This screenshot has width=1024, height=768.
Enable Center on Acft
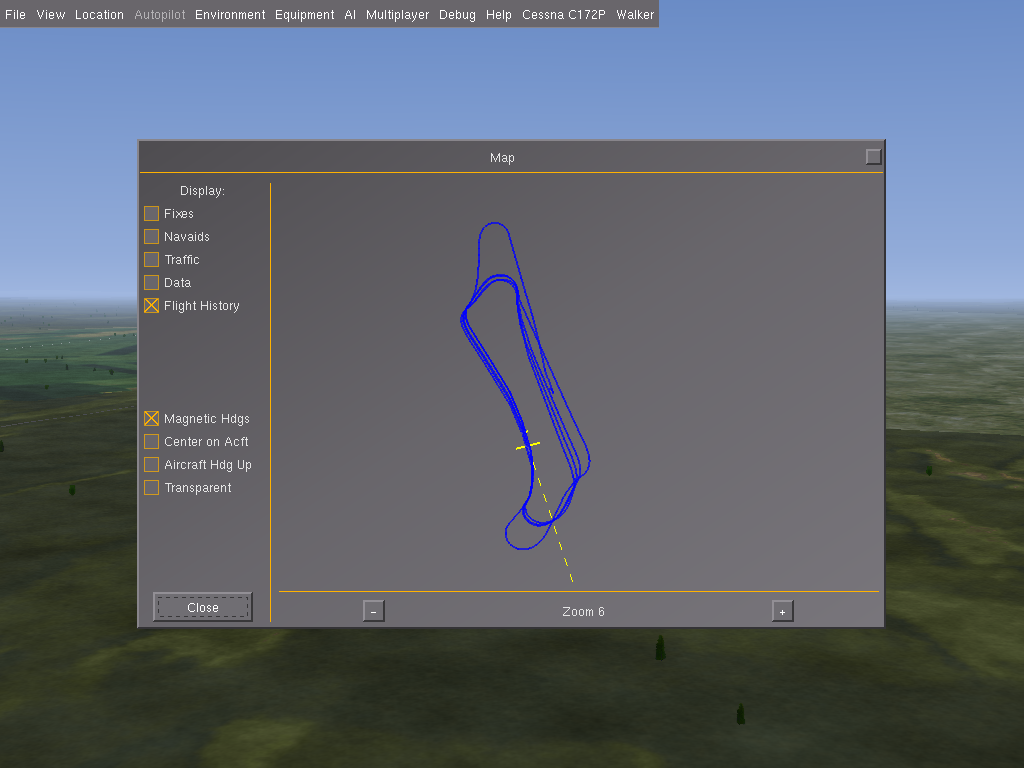(151, 441)
